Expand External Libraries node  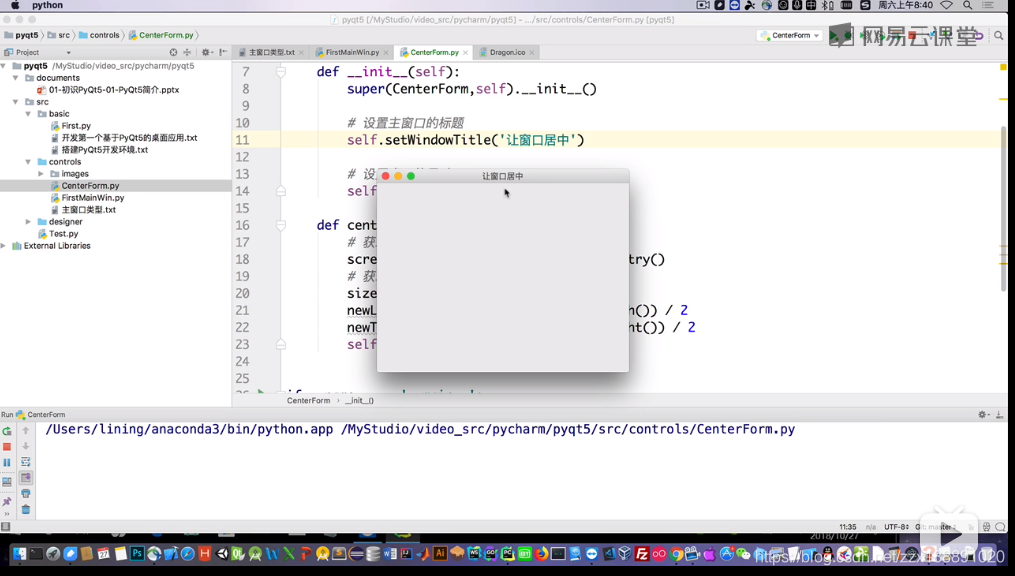coord(4,246)
